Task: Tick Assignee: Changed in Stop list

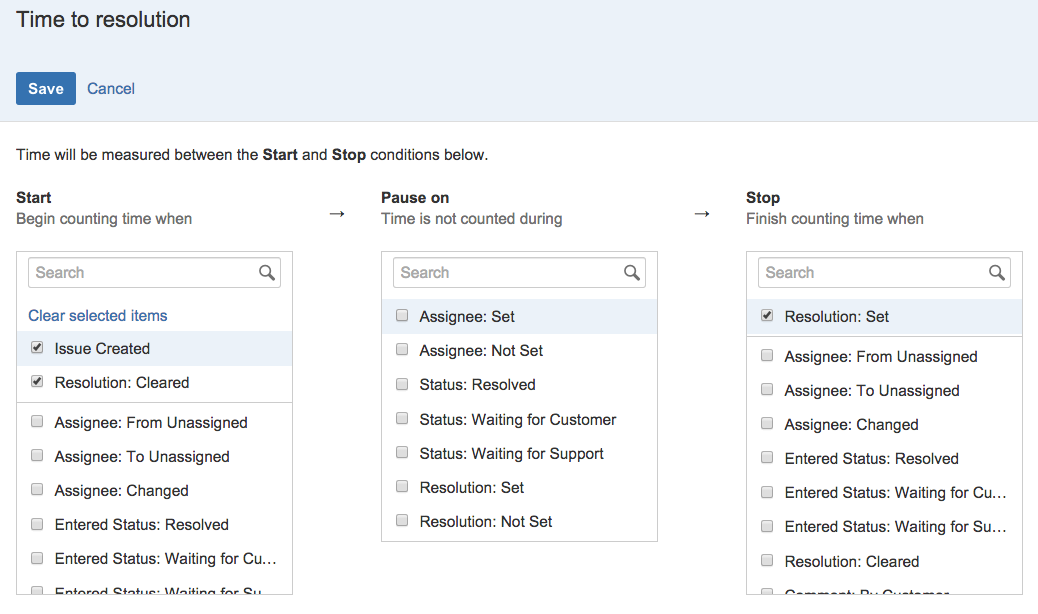Action: click(x=767, y=424)
